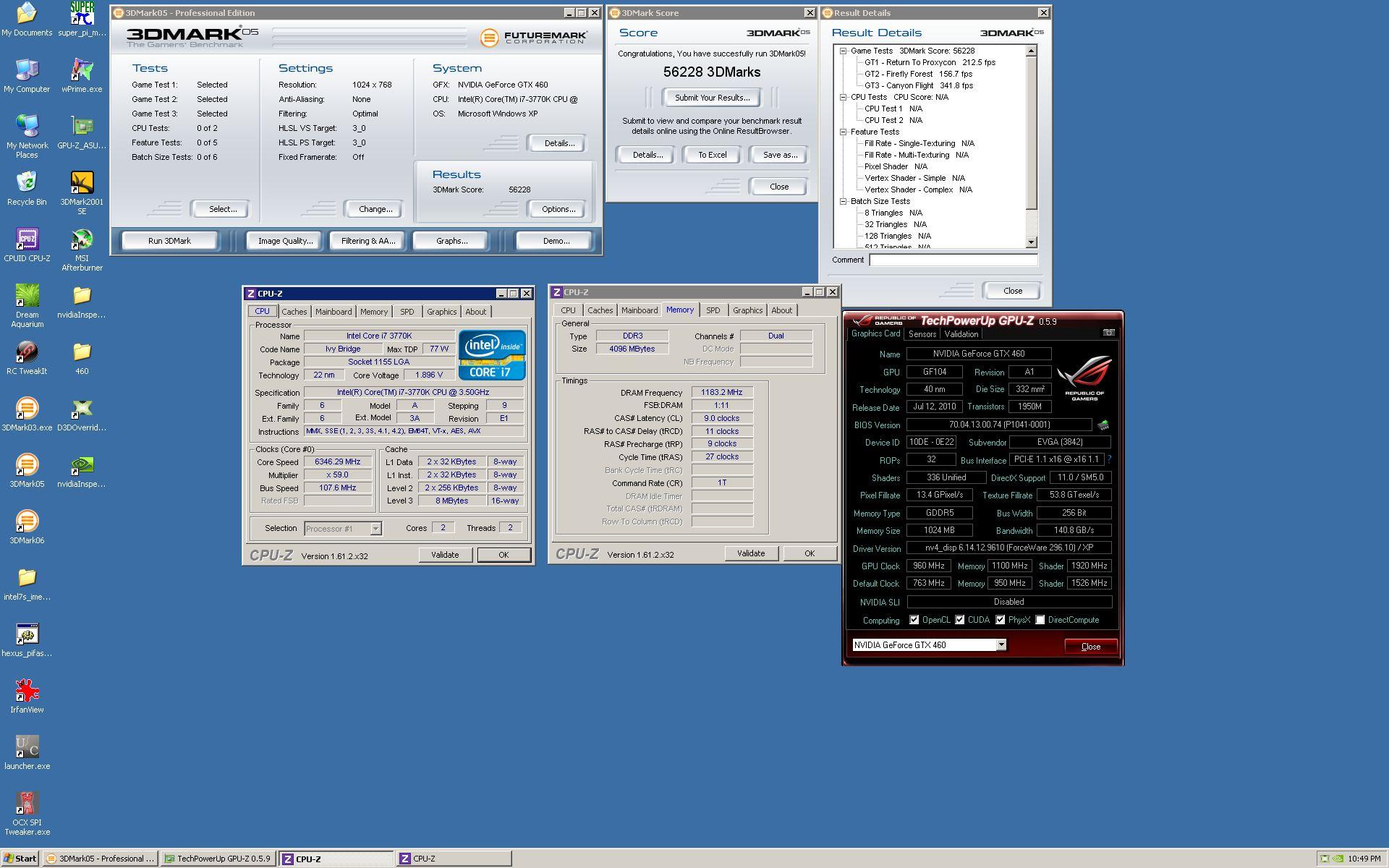Click Comment input field in Result Details
1389x868 pixels.
pyautogui.click(x=953, y=260)
